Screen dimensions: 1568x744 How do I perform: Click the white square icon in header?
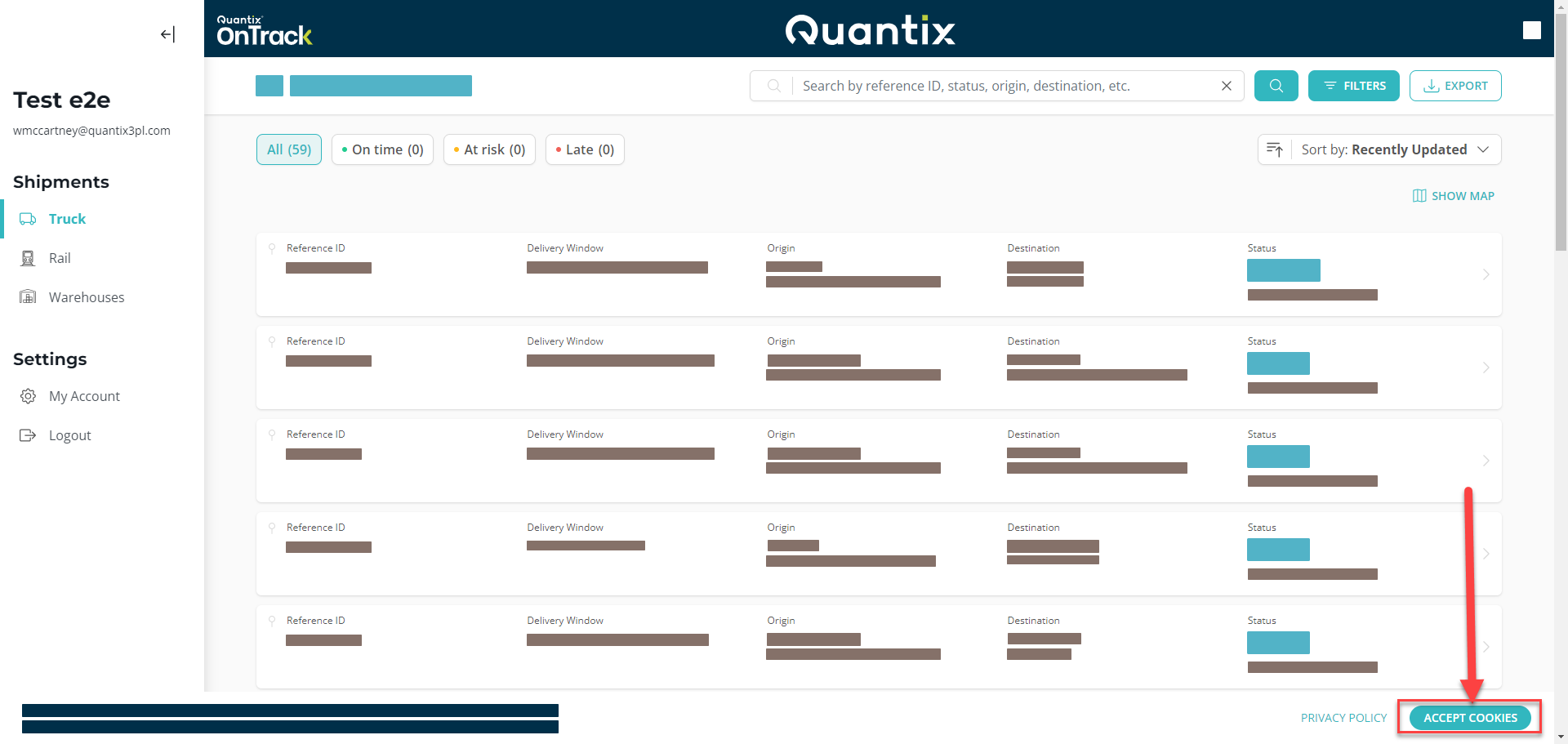click(x=1531, y=30)
